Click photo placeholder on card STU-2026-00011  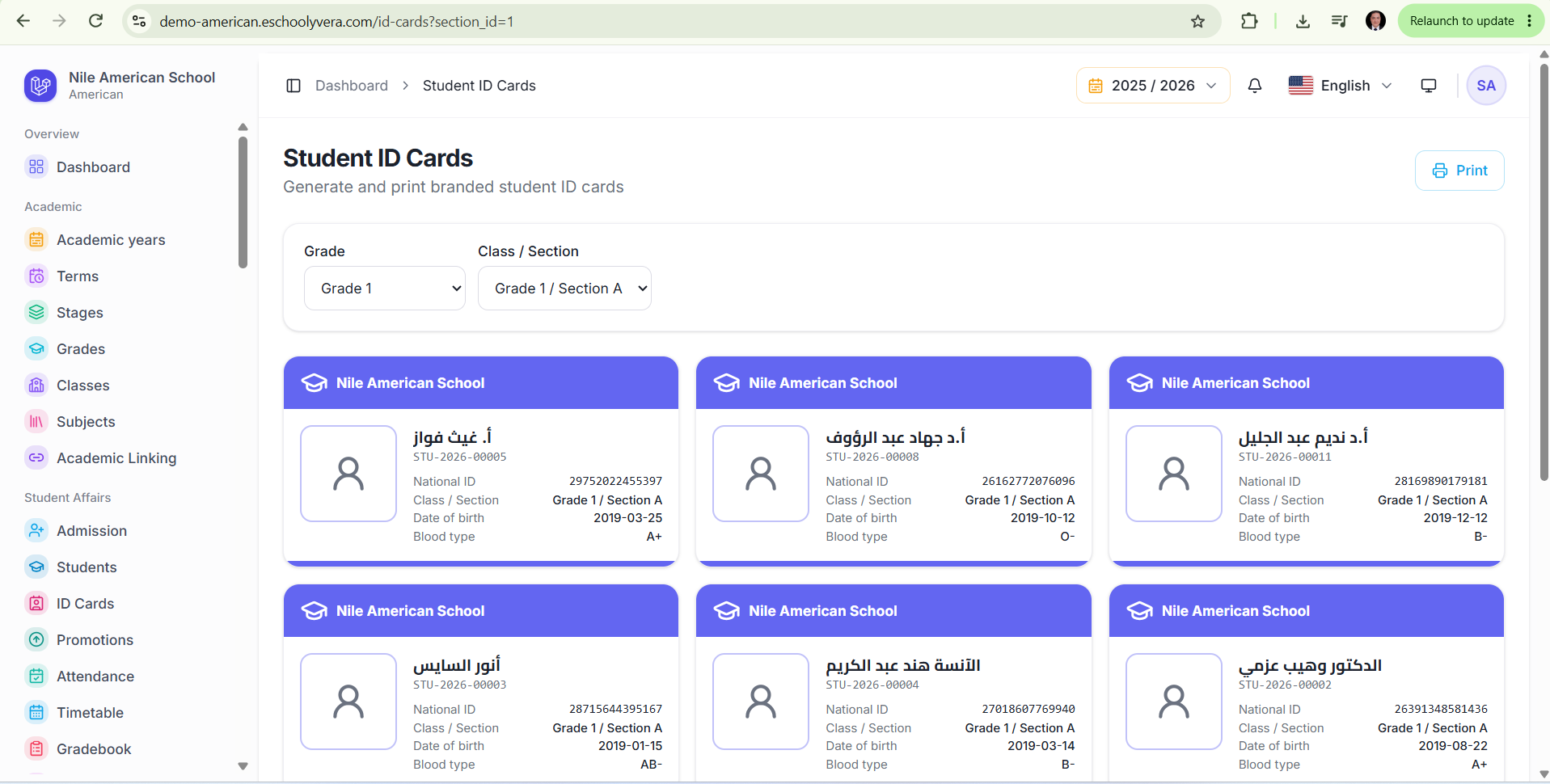point(1174,474)
